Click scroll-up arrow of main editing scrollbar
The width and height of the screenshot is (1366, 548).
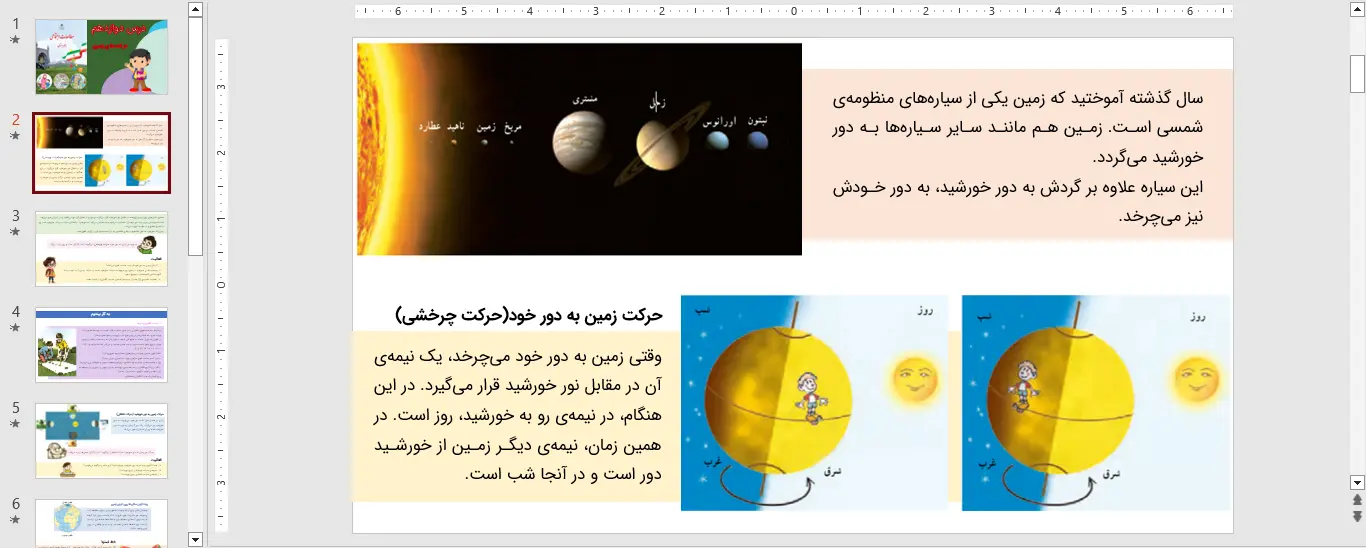coord(1357,9)
